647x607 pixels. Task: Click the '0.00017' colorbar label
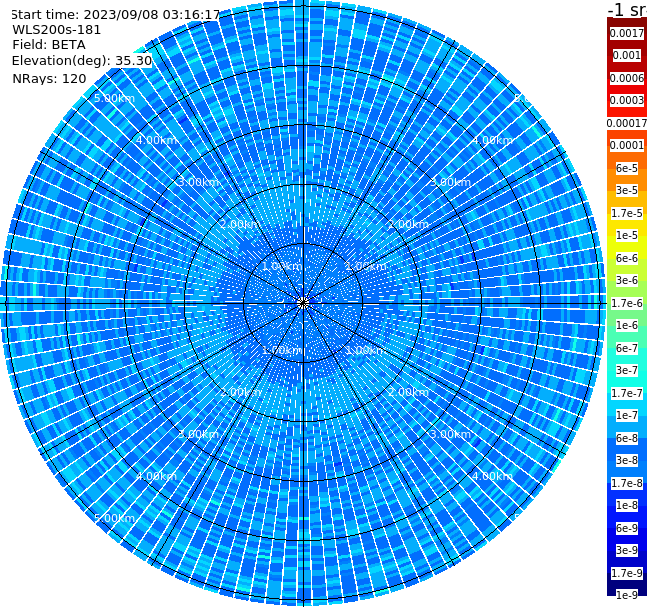tap(627, 123)
